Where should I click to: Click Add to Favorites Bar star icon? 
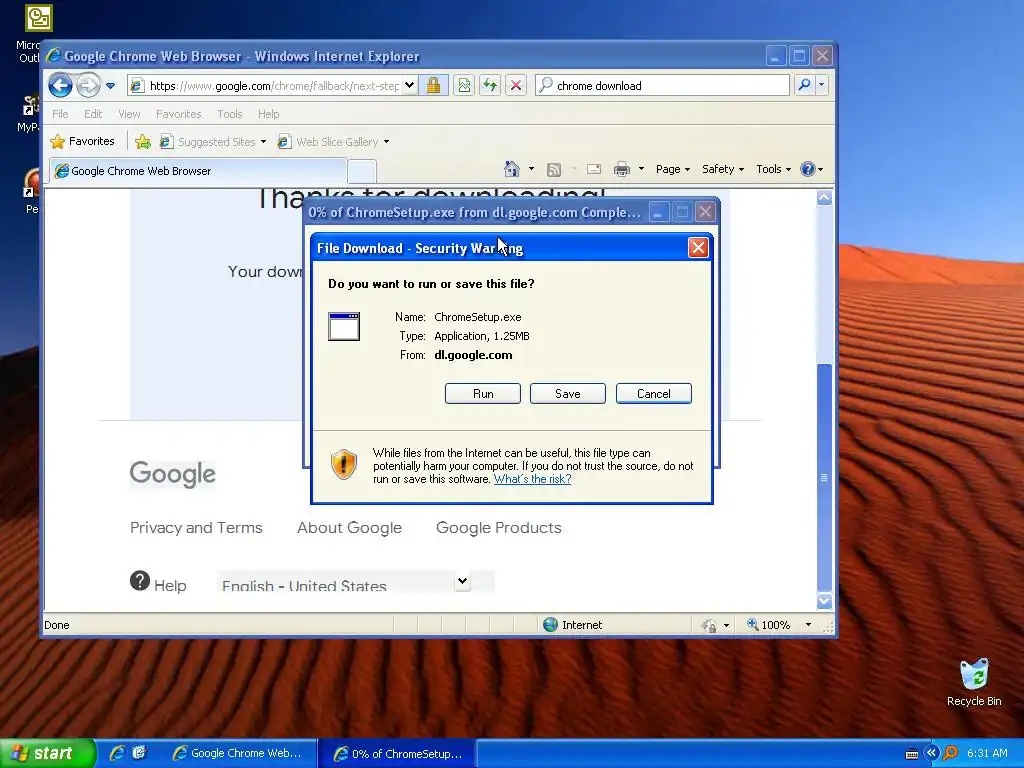143,141
